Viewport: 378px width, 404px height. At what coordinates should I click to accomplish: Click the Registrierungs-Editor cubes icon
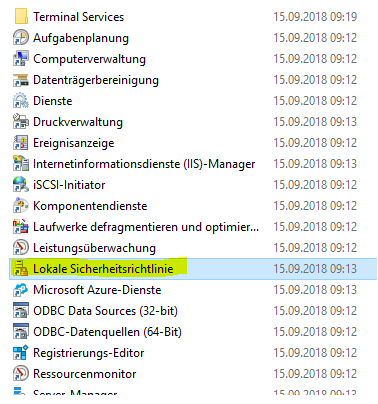tap(21, 353)
